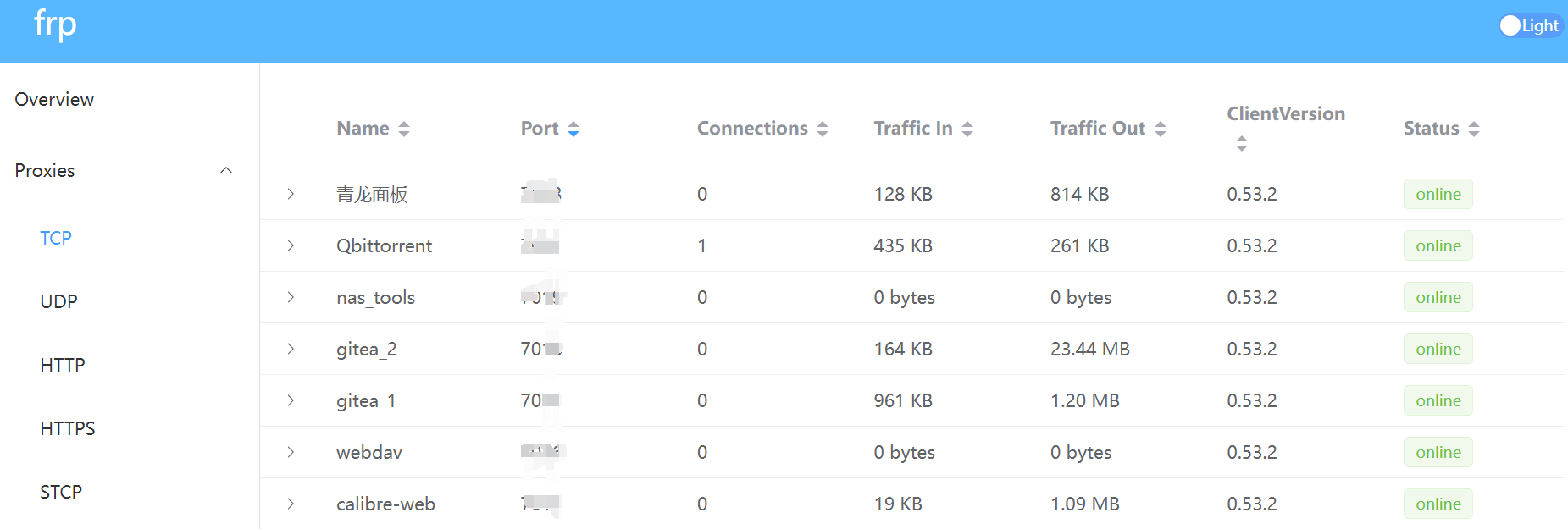The width and height of the screenshot is (1568, 529).
Task: Open the STCP proxies list
Action: pos(61,492)
